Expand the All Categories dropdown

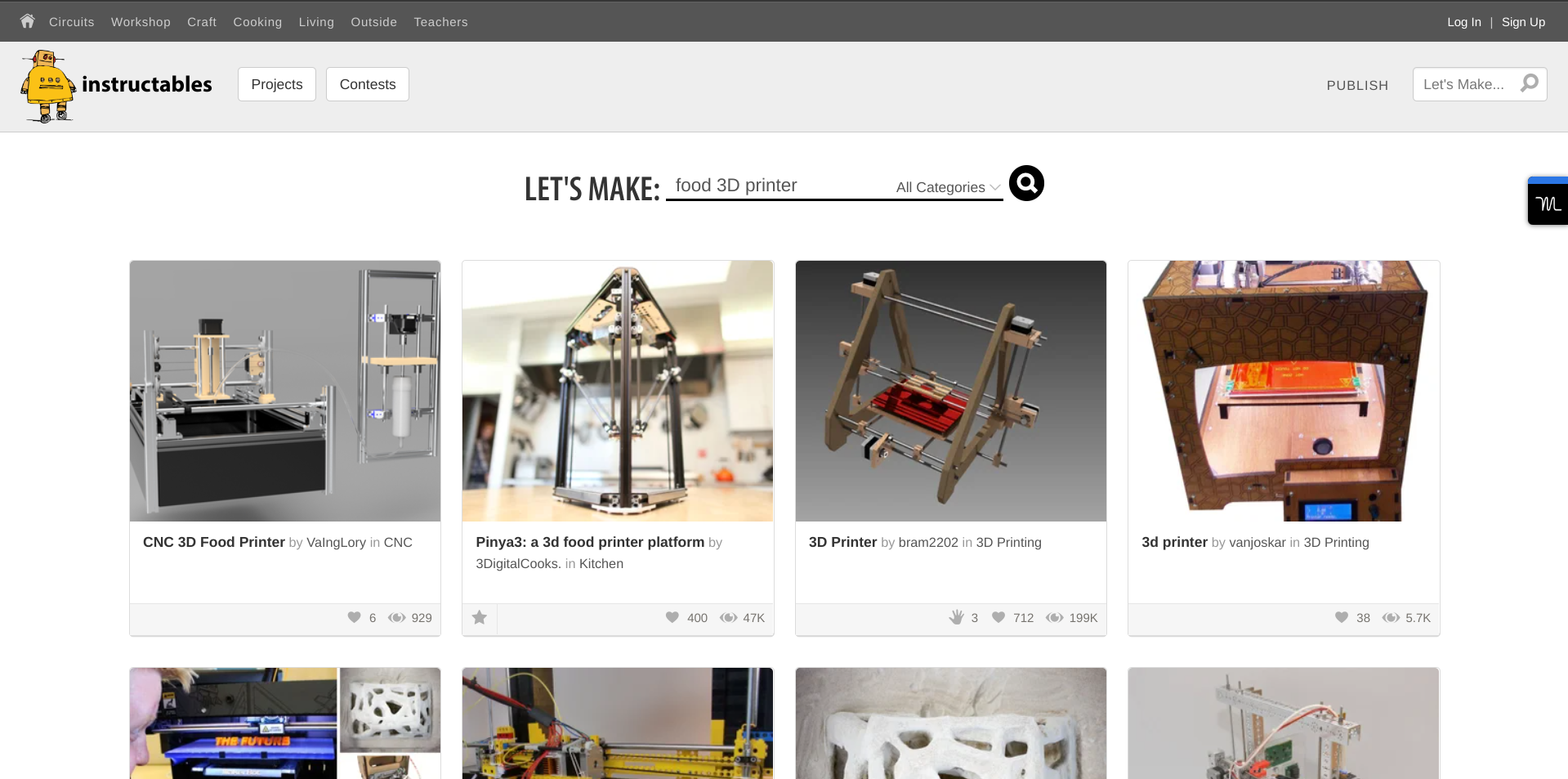[x=948, y=187]
